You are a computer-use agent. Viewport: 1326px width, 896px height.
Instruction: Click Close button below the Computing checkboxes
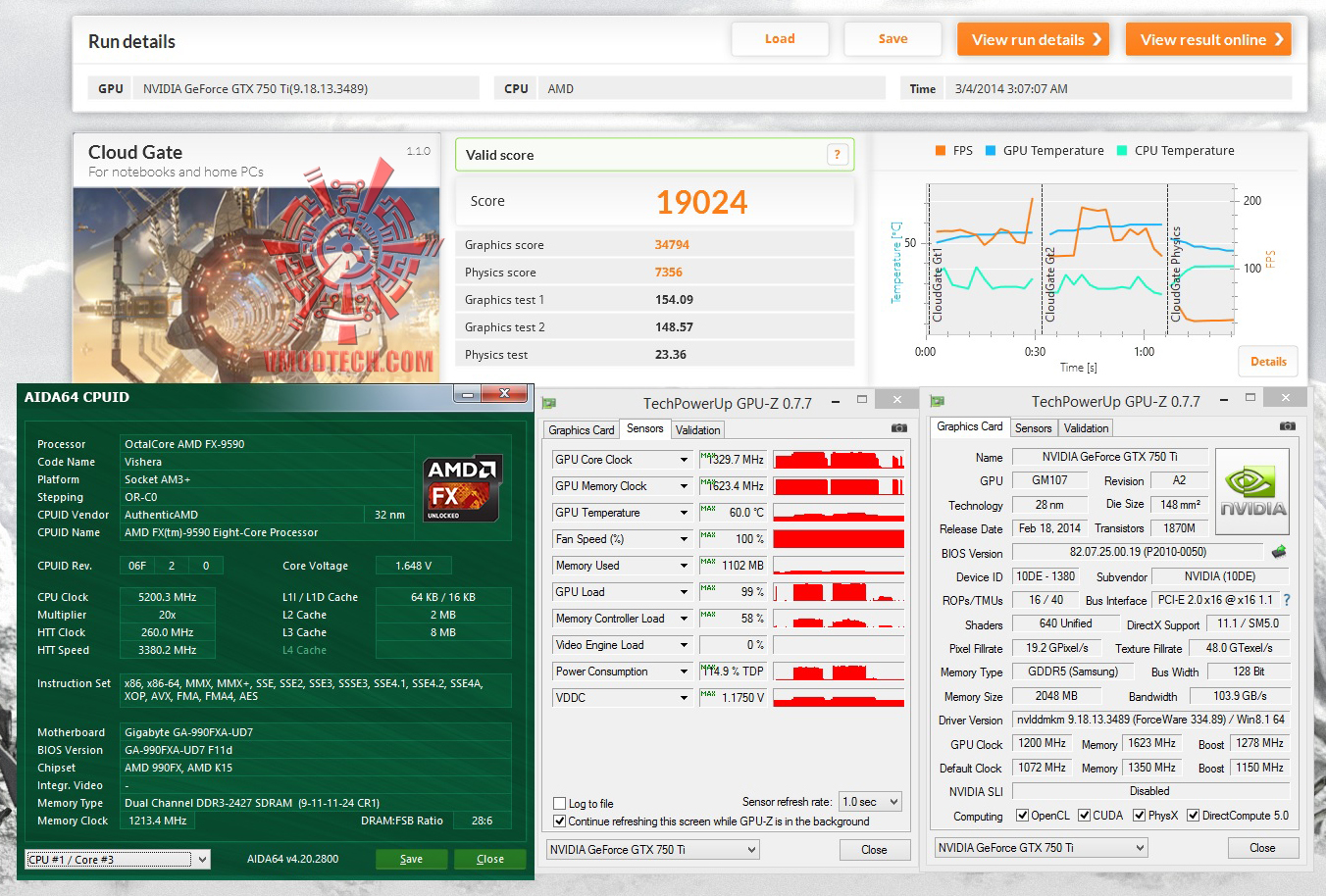pos(1262,848)
